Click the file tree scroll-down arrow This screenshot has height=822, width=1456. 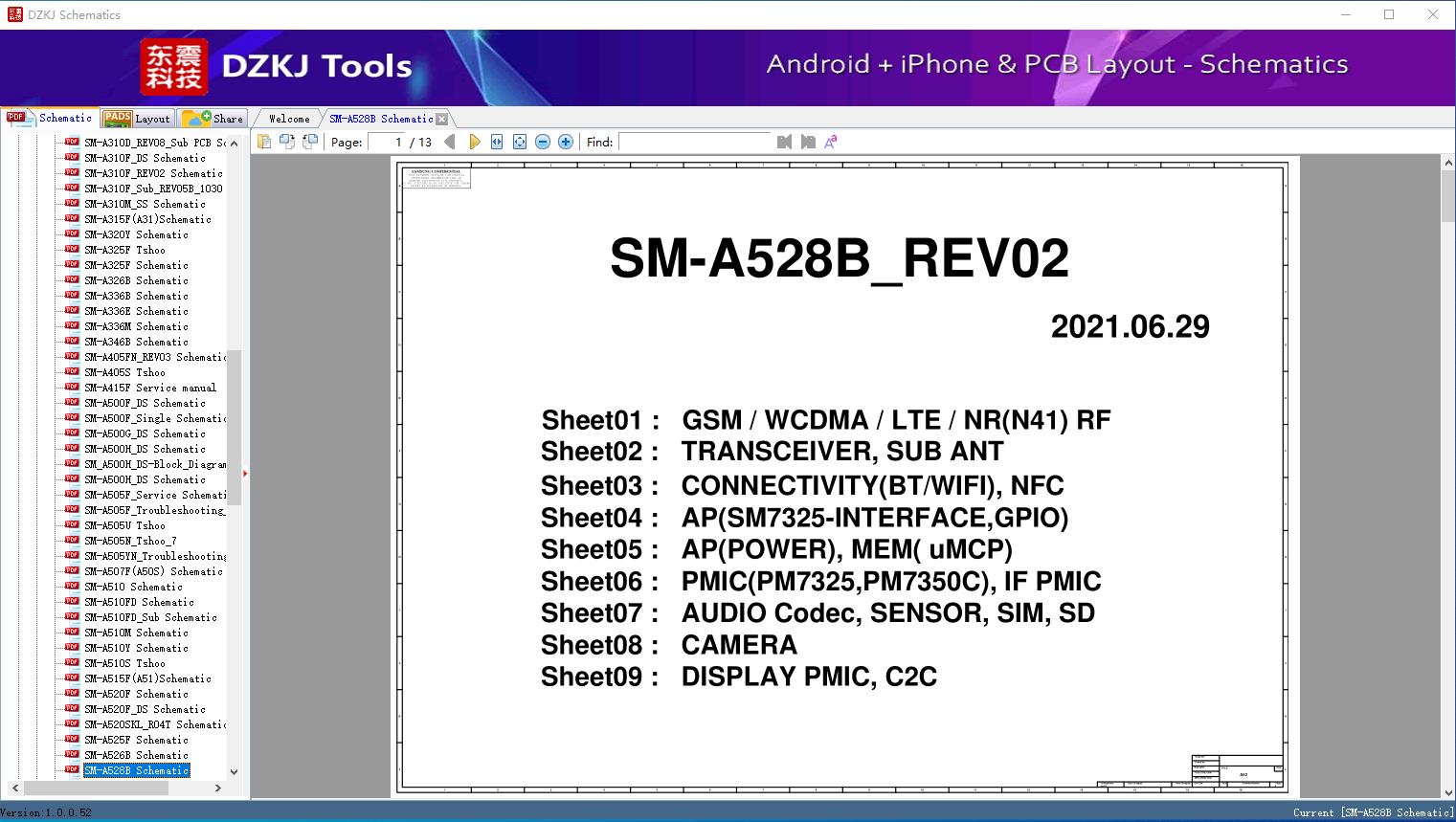(x=235, y=772)
